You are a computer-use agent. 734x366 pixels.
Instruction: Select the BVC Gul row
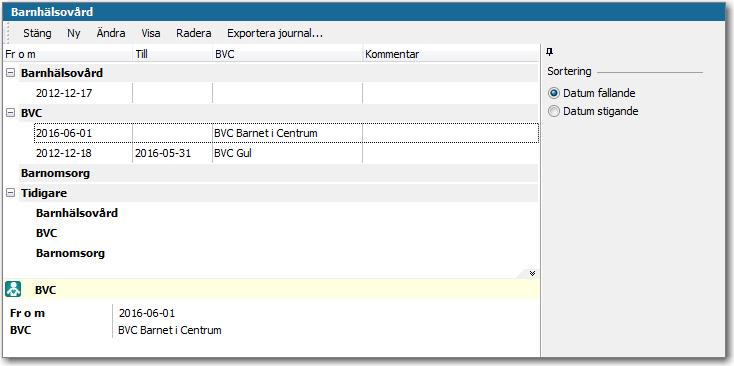(286, 153)
